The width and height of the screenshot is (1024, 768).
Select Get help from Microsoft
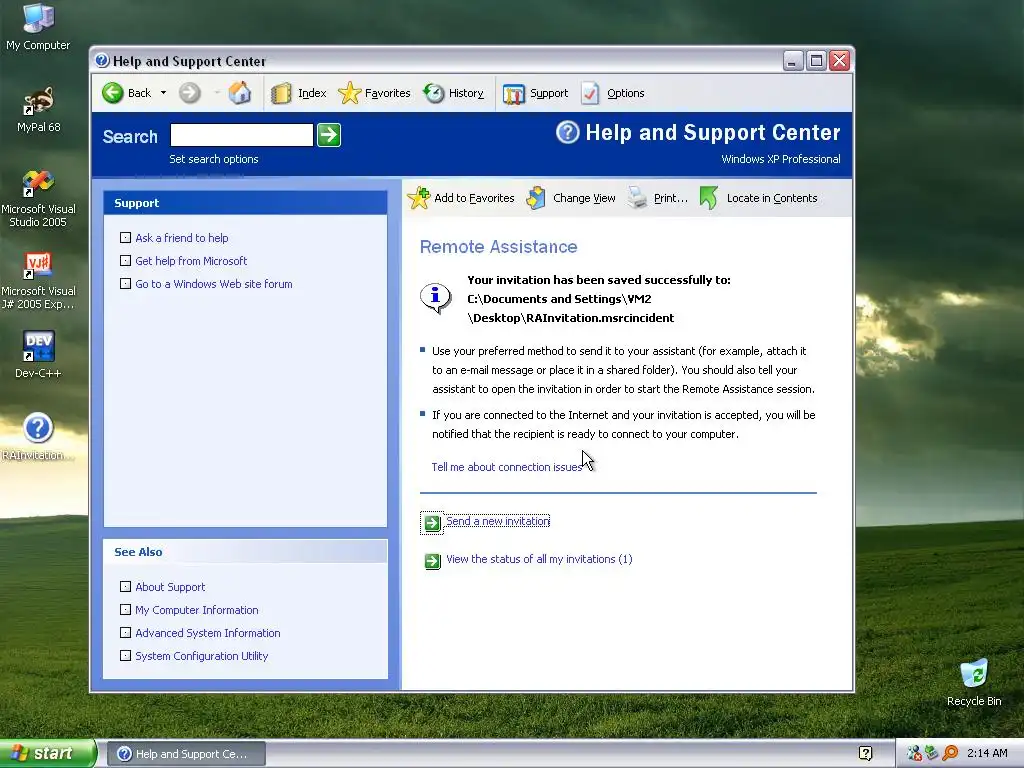coord(191,261)
